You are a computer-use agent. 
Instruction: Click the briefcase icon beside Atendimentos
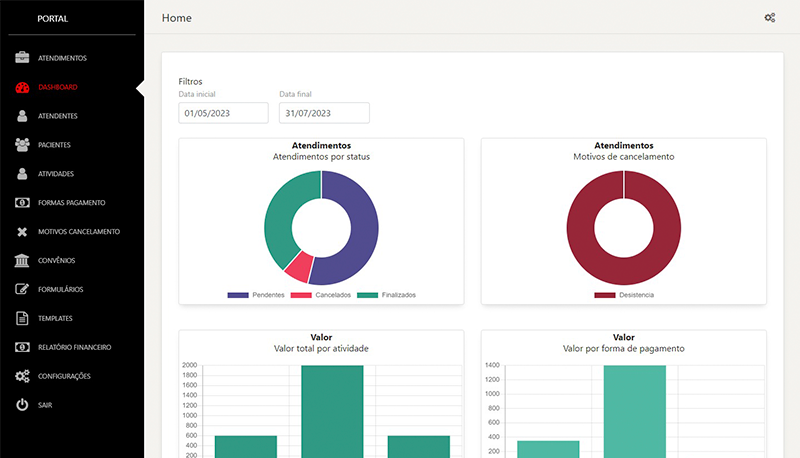point(22,58)
